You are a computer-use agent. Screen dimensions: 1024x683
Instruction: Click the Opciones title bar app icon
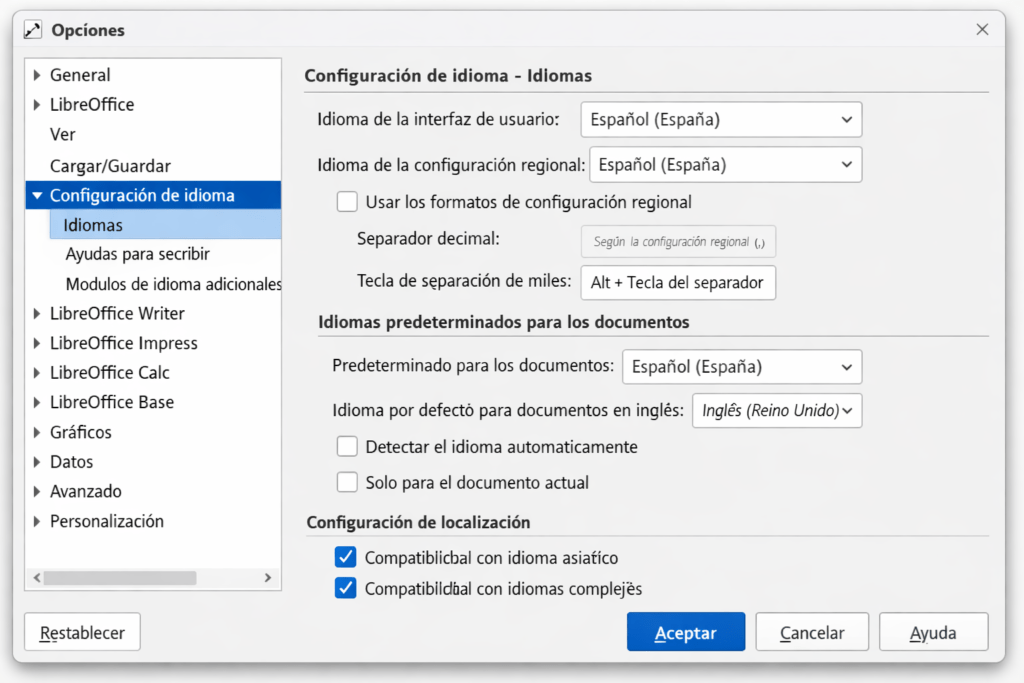click(x=33, y=30)
